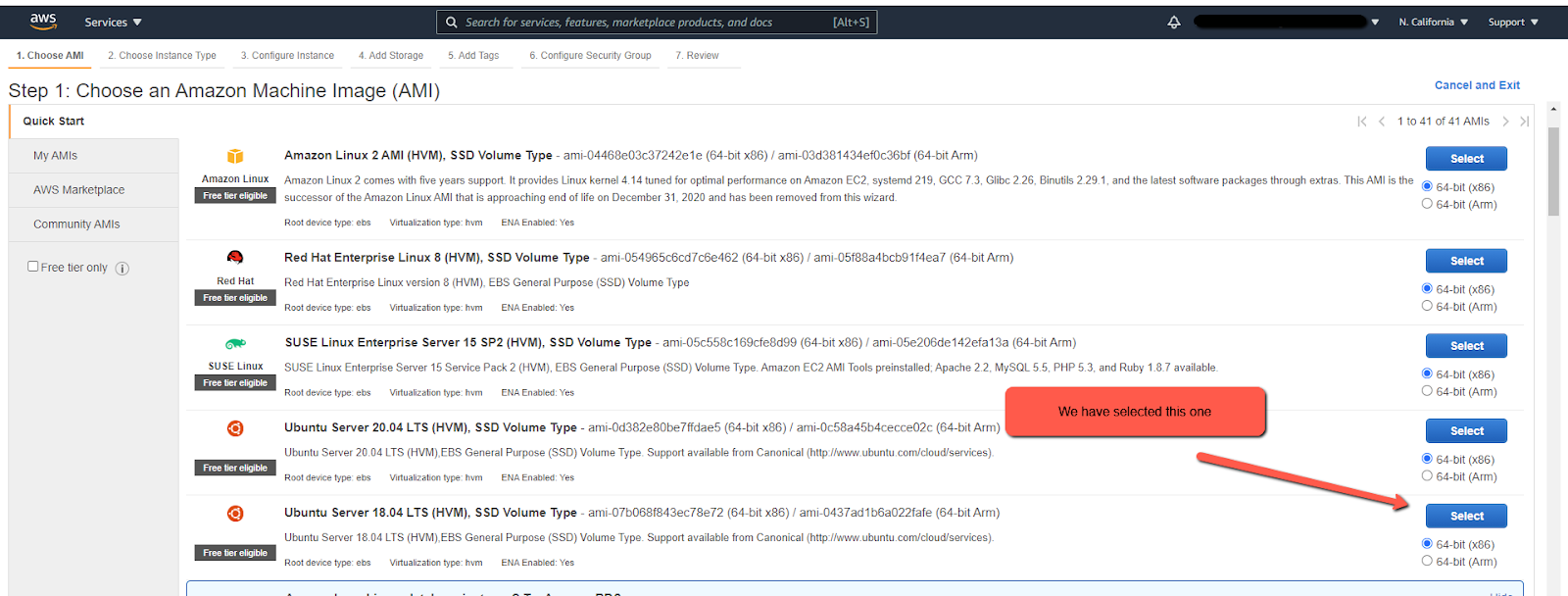Click the Free tier only info icon

tap(122, 268)
